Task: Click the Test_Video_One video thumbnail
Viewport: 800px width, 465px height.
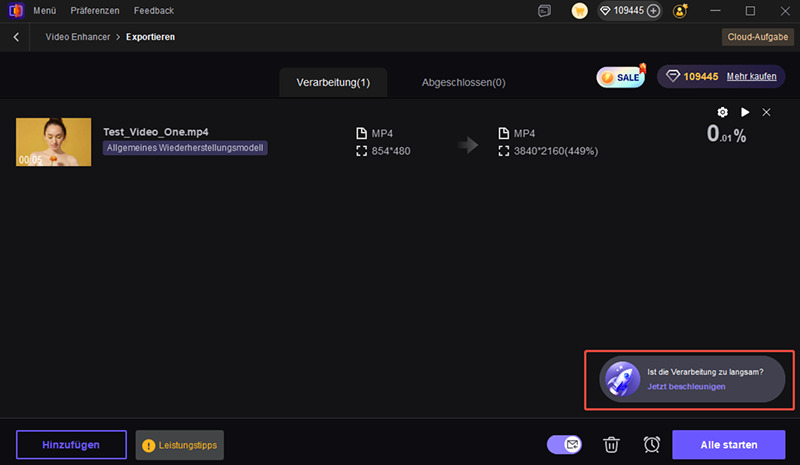Action: [x=47, y=142]
